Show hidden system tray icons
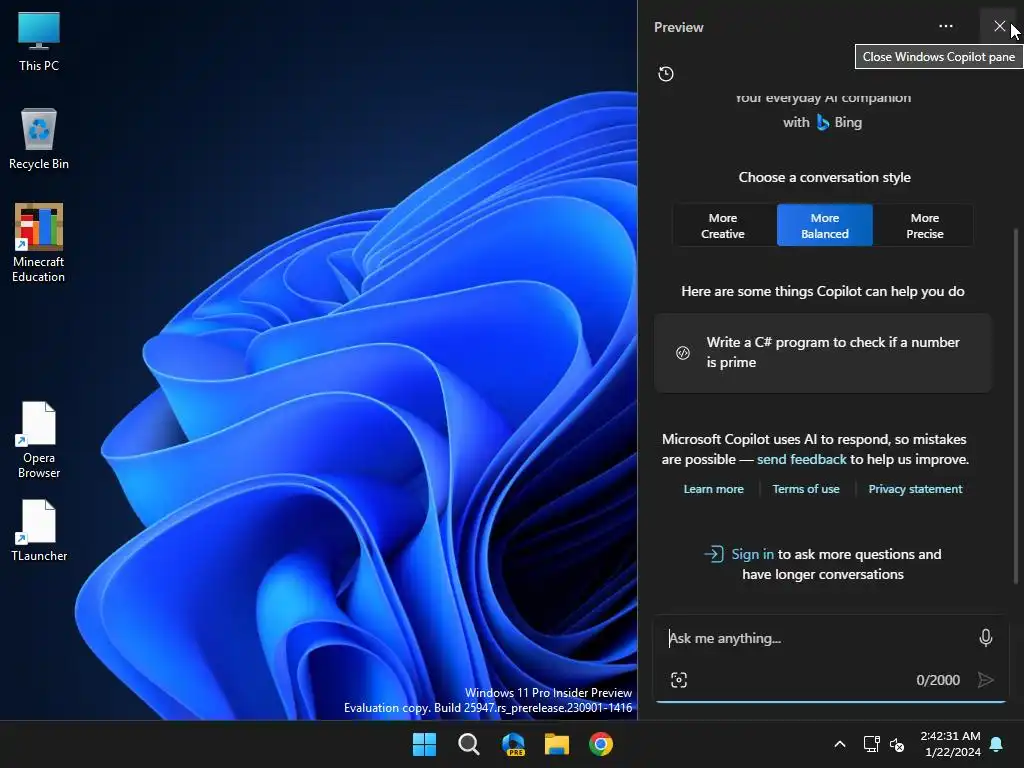Viewport: 1024px width, 768px height. click(x=840, y=744)
